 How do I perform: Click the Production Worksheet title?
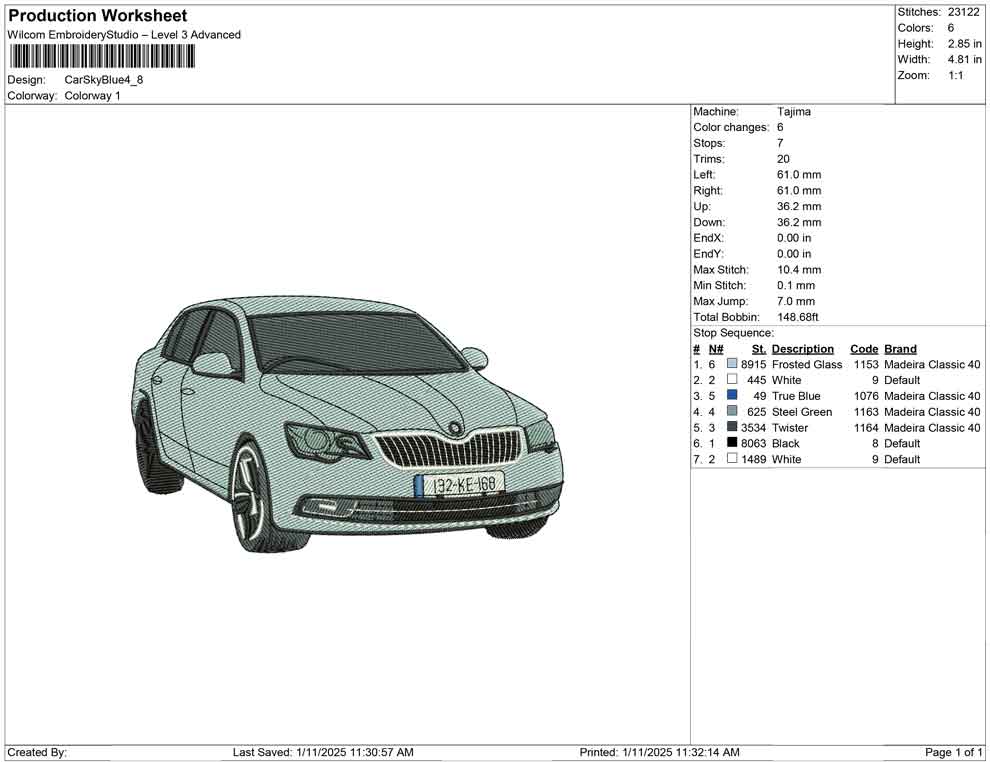coord(97,16)
